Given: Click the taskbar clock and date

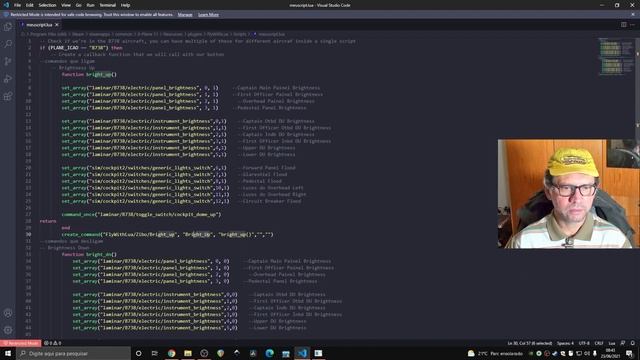Looking at the screenshot, I should click(x=611, y=353).
